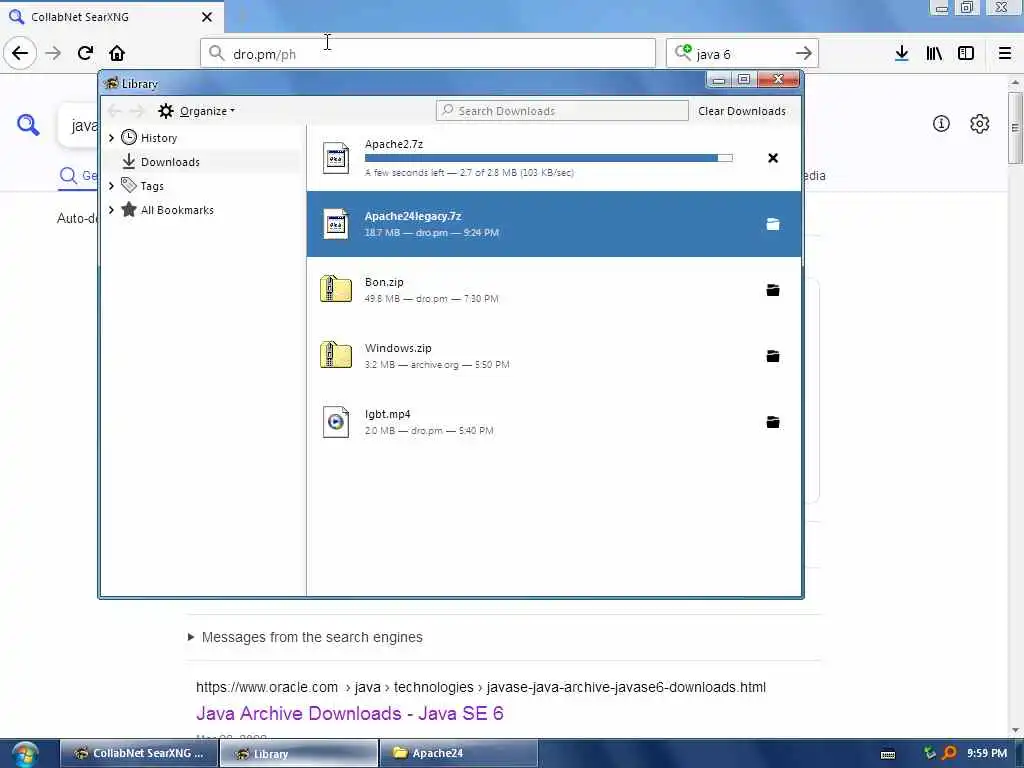Image resolution: width=1024 pixels, height=768 pixels.
Task: Click the Apache2.7z download progress bar
Action: tap(549, 158)
